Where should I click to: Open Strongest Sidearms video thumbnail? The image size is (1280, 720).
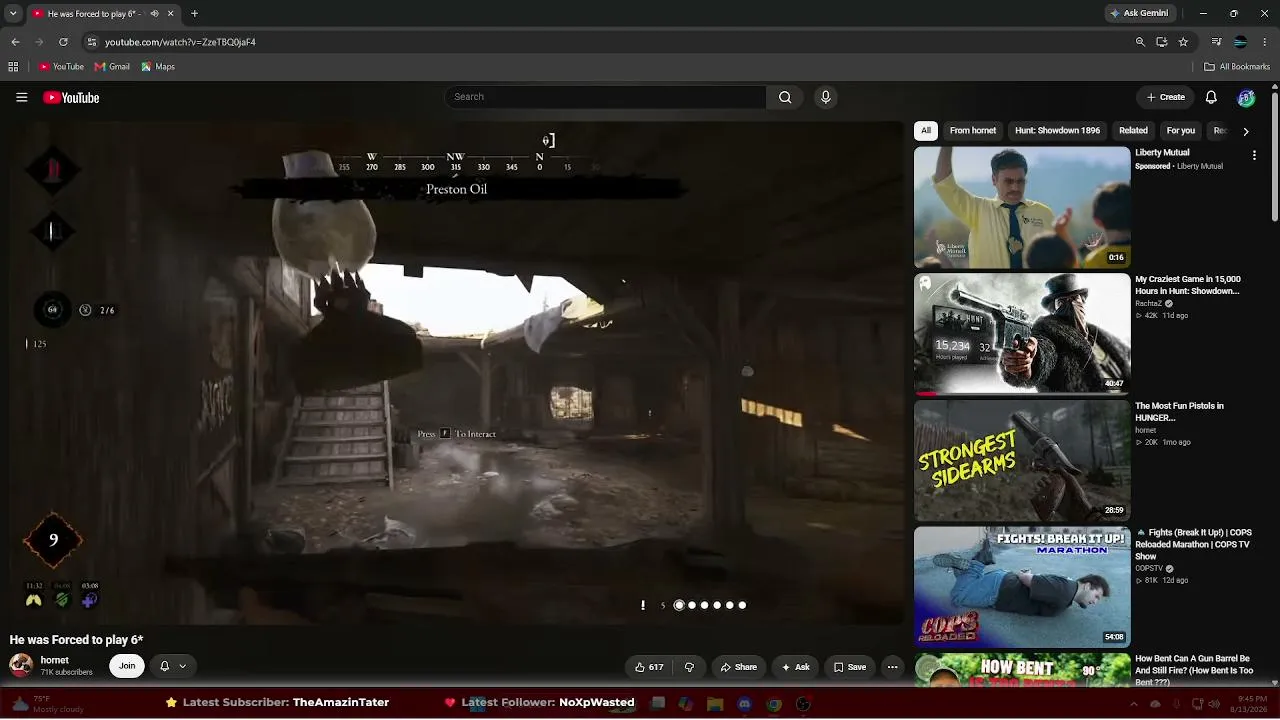click(1022, 461)
